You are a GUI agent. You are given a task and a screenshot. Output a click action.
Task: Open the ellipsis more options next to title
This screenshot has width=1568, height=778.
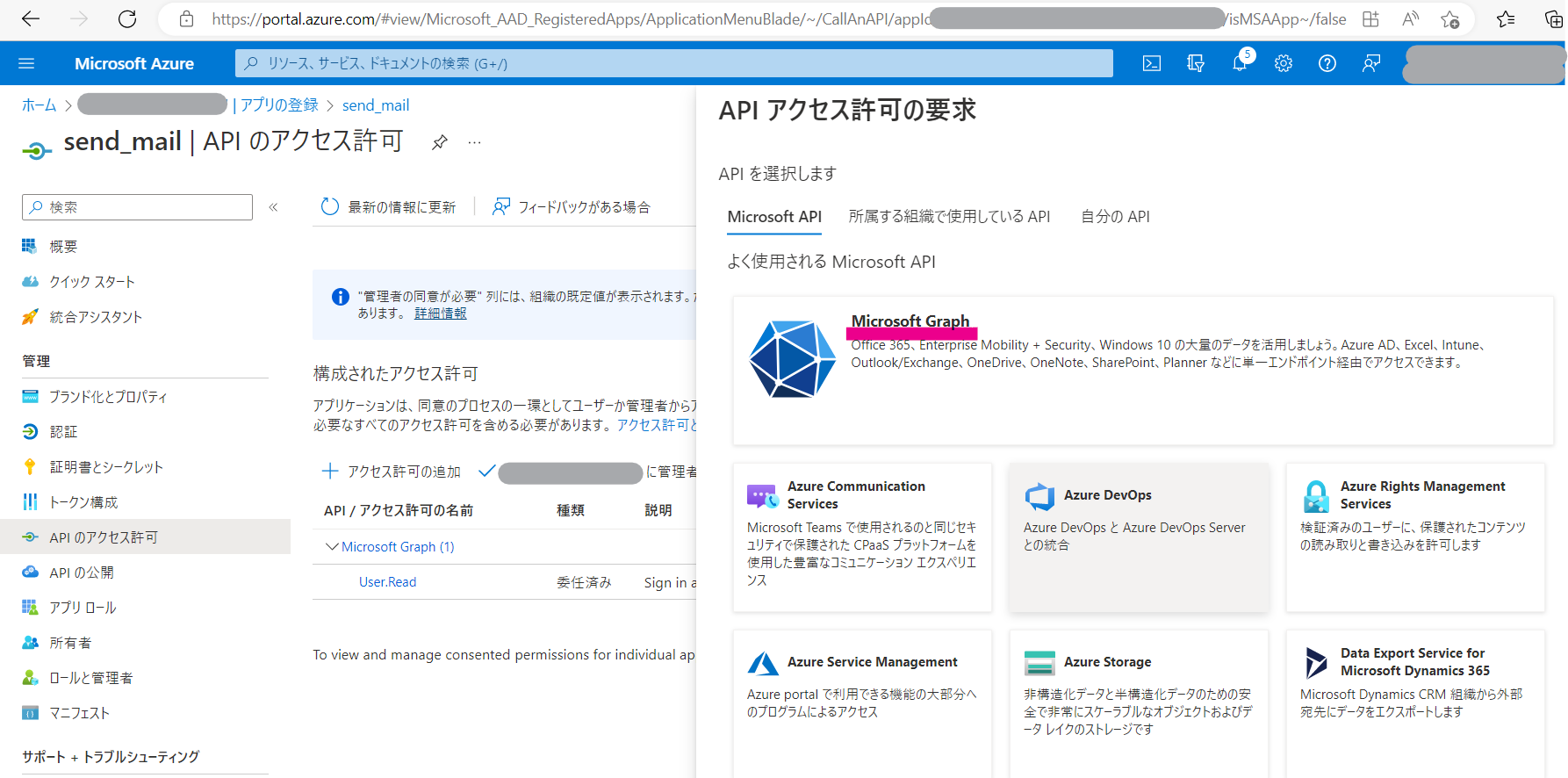pyautogui.click(x=474, y=142)
